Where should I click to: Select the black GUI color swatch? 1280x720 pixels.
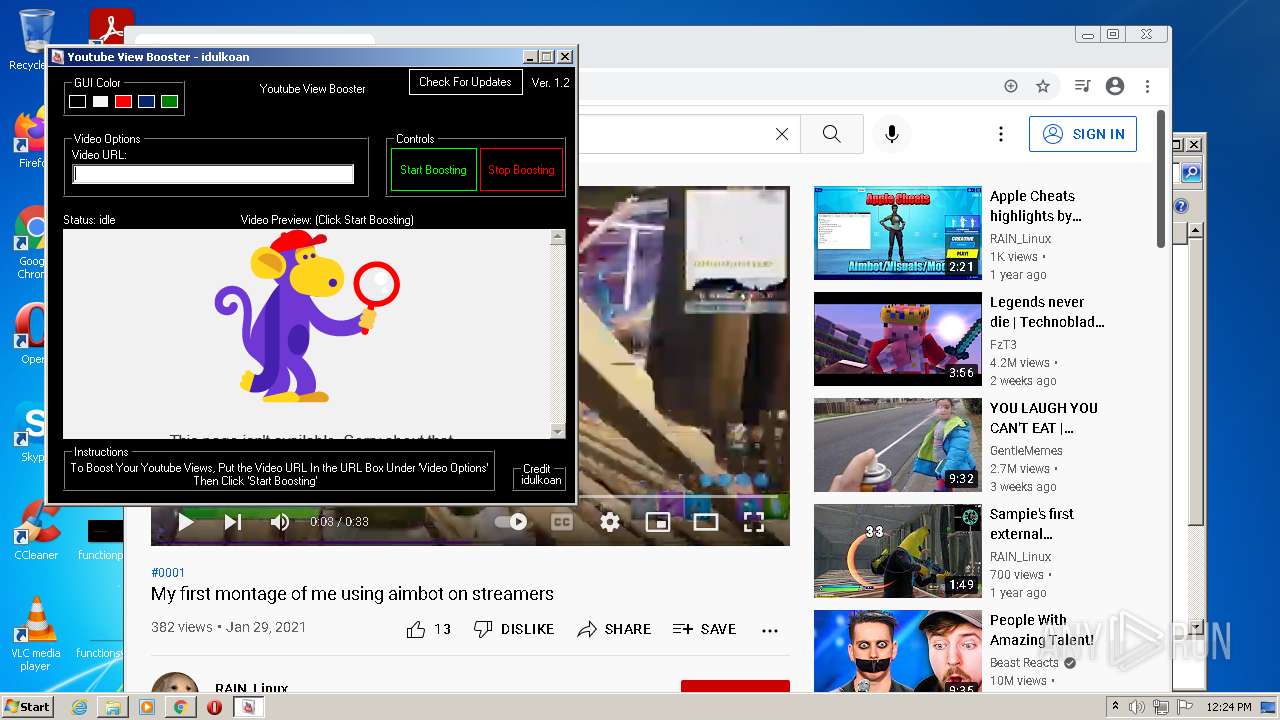[x=77, y=101]
